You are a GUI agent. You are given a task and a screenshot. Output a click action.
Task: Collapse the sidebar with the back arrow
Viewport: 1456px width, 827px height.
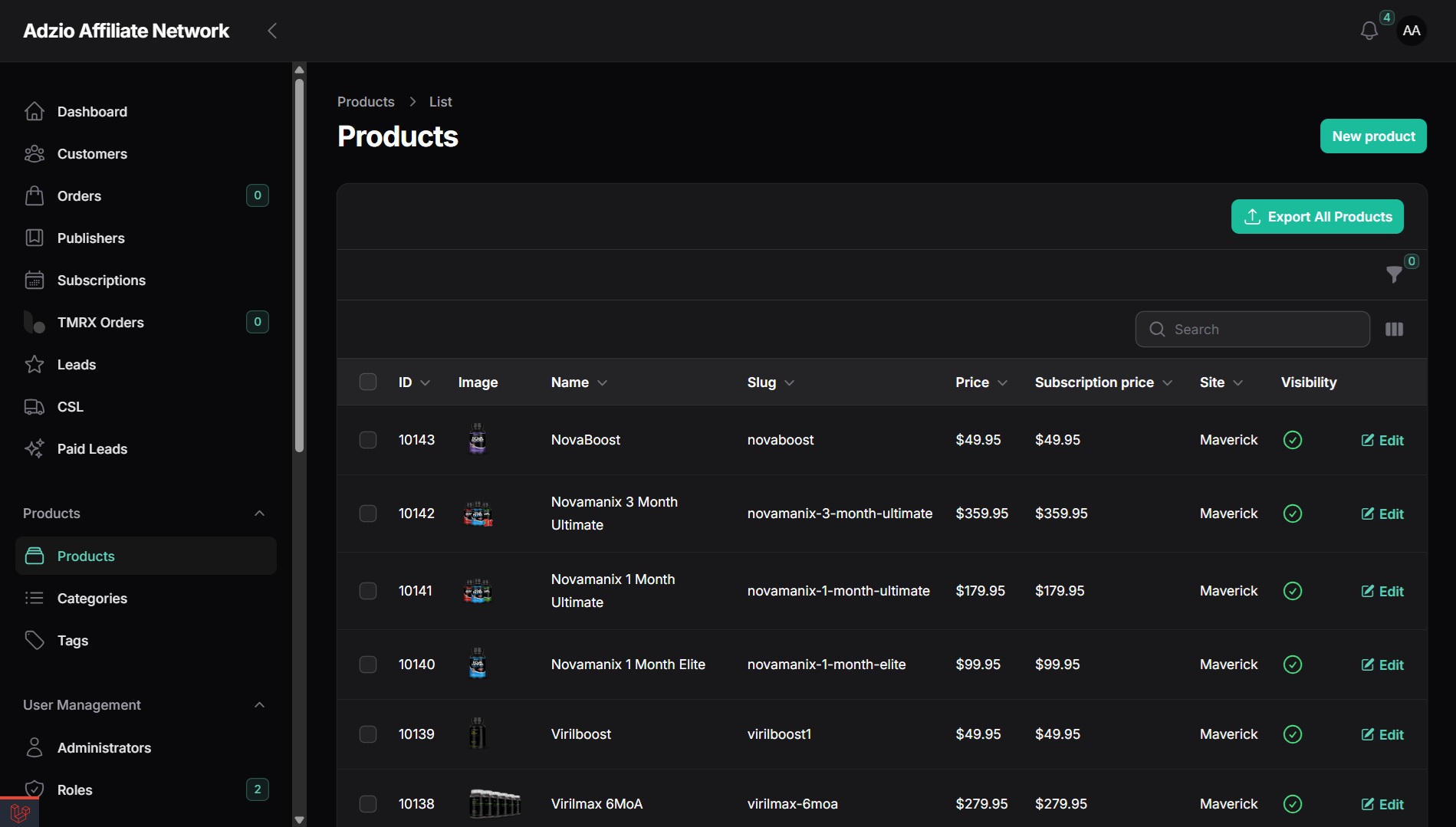pyautogui.click(x=272, y=31)
